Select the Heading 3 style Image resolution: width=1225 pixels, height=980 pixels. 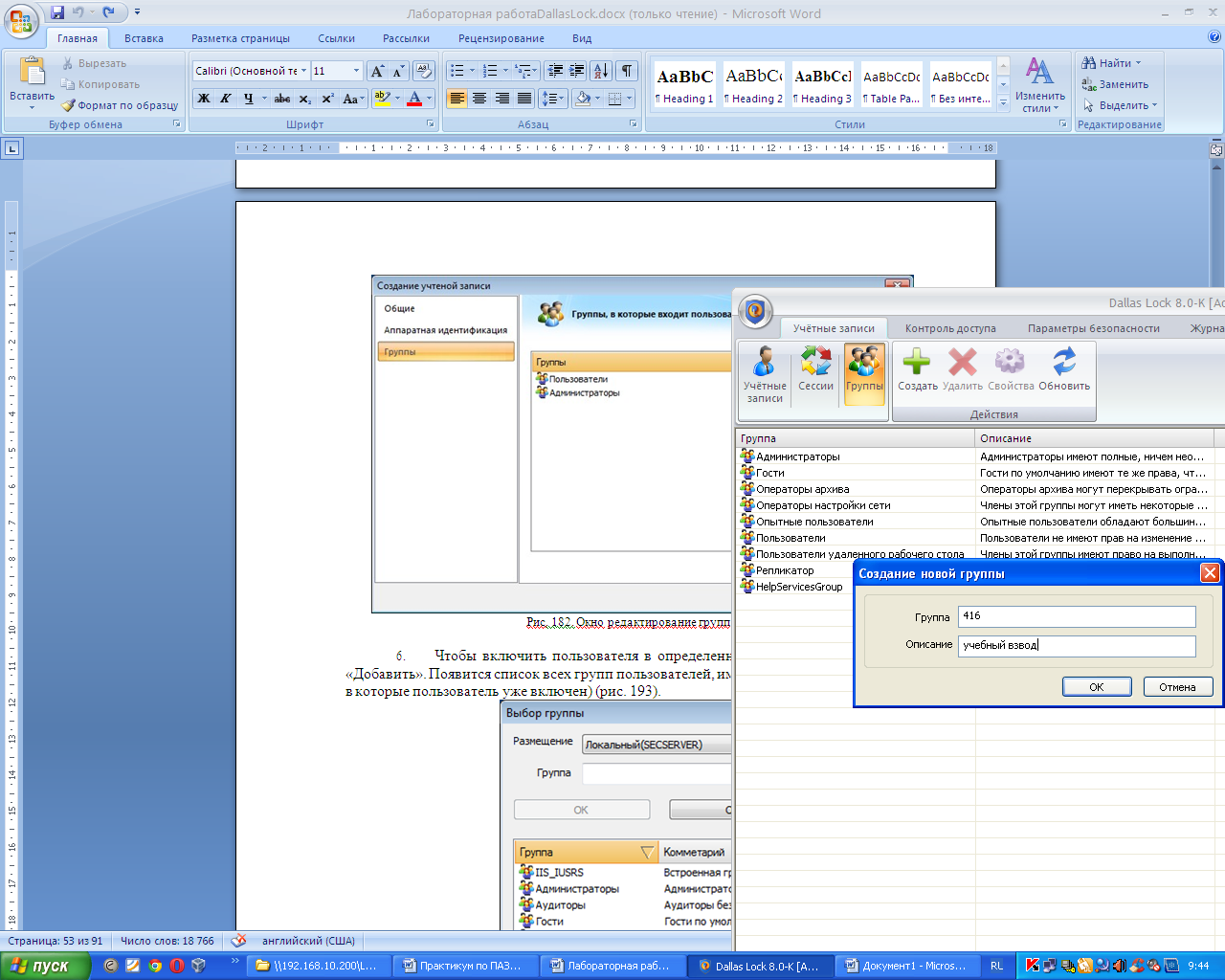click(x=822, y=84)
